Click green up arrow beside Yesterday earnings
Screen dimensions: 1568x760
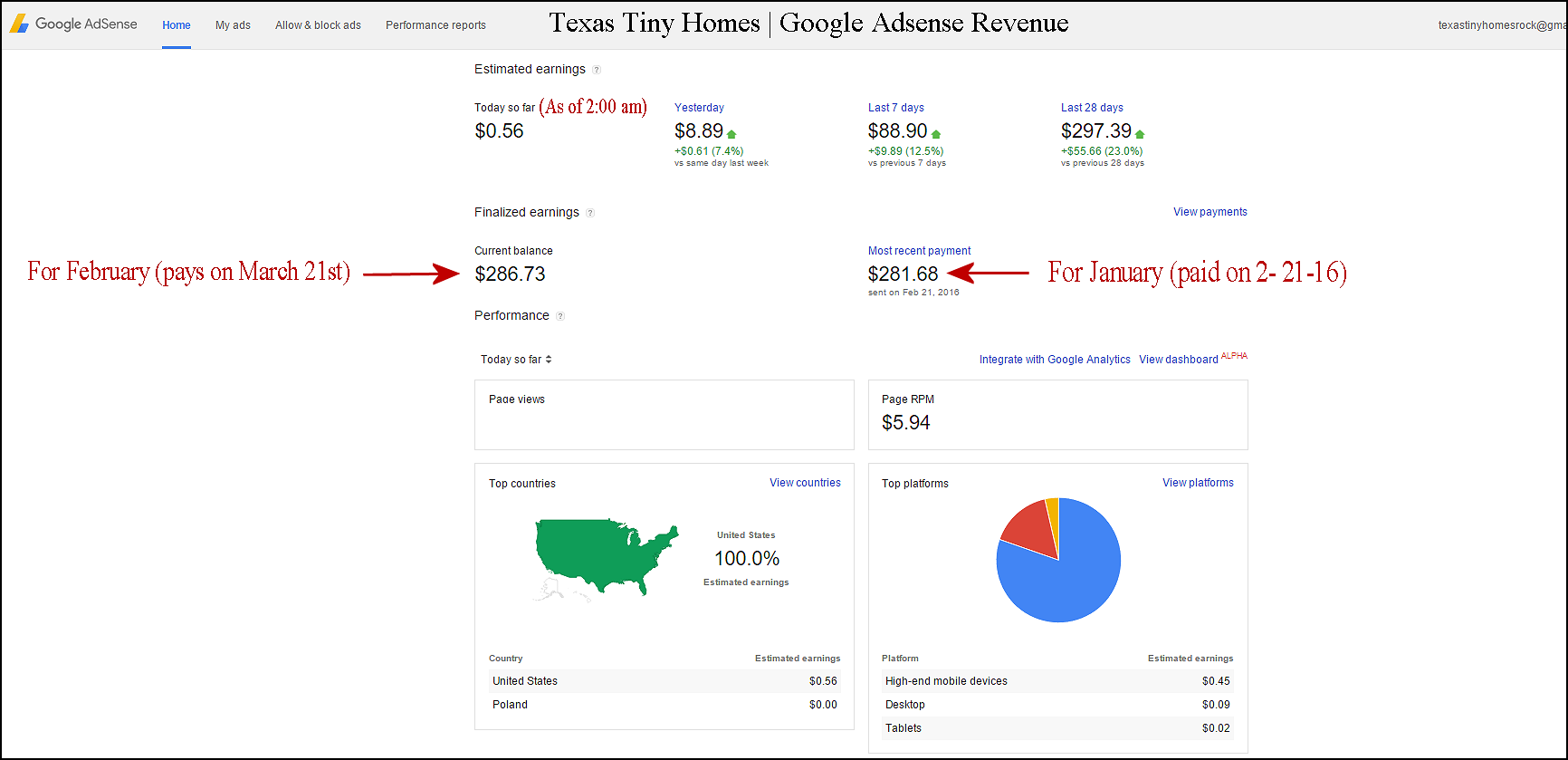pos(731,134)
